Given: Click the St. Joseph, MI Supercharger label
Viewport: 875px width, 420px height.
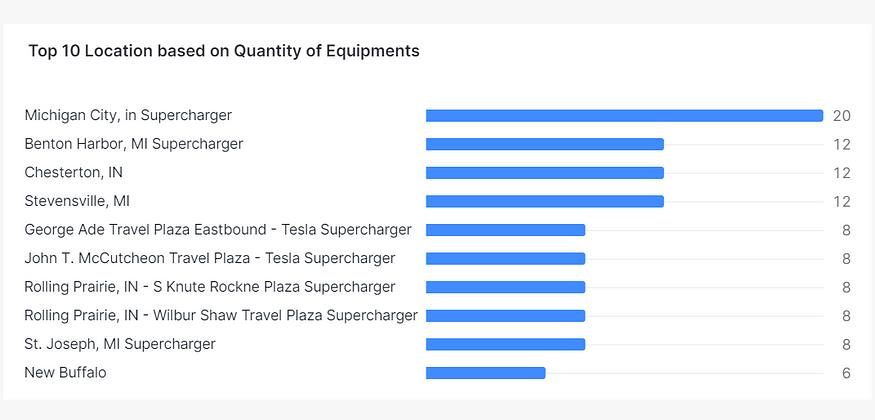Looking at the screenshot, I should [120, 344].
